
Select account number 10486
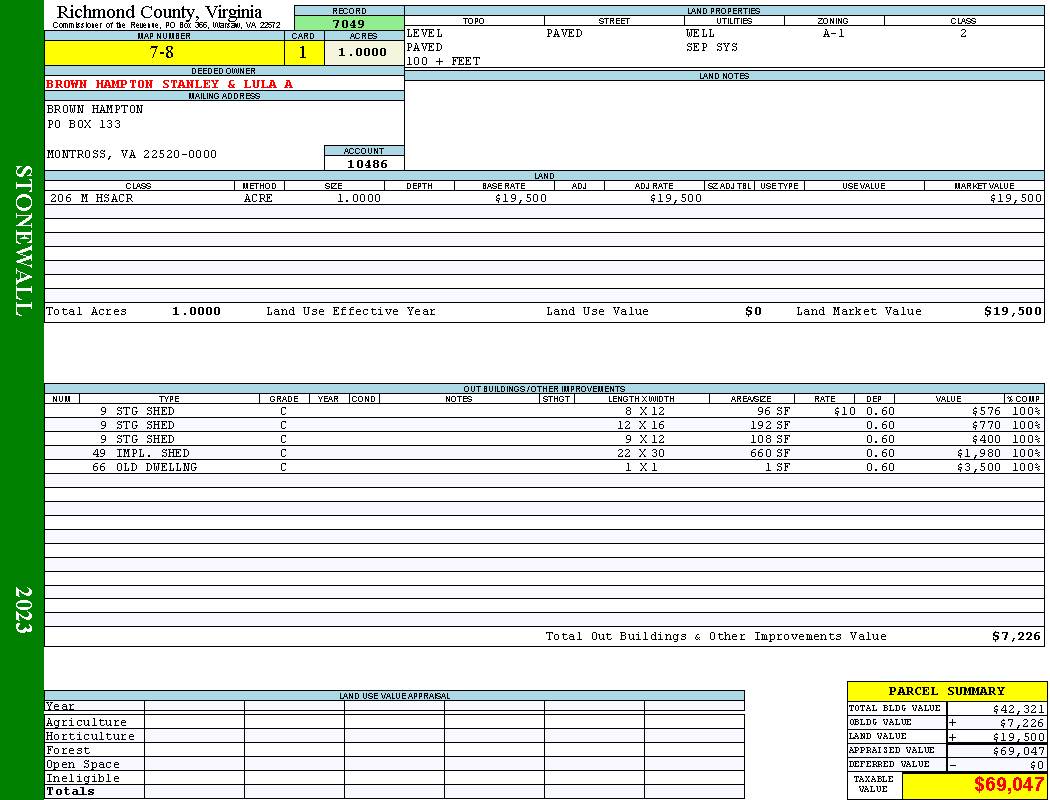pos(367,164)
